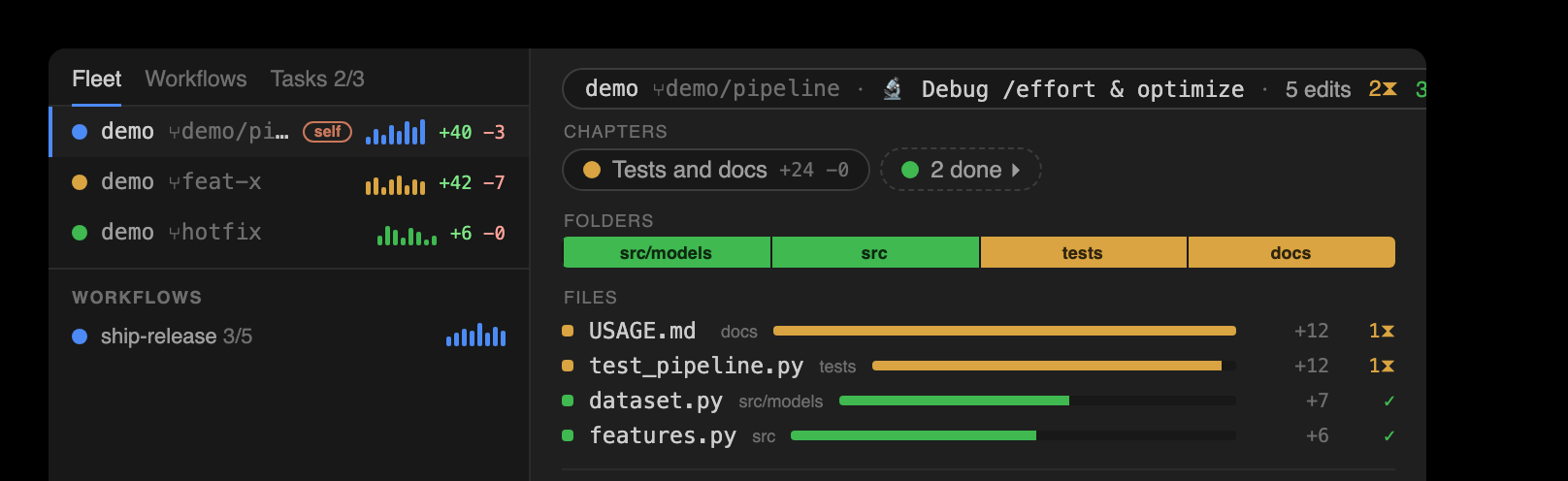Expand the 2 done chapters pill
This screenshot has width=1568, height=481.
click(961, 170)
